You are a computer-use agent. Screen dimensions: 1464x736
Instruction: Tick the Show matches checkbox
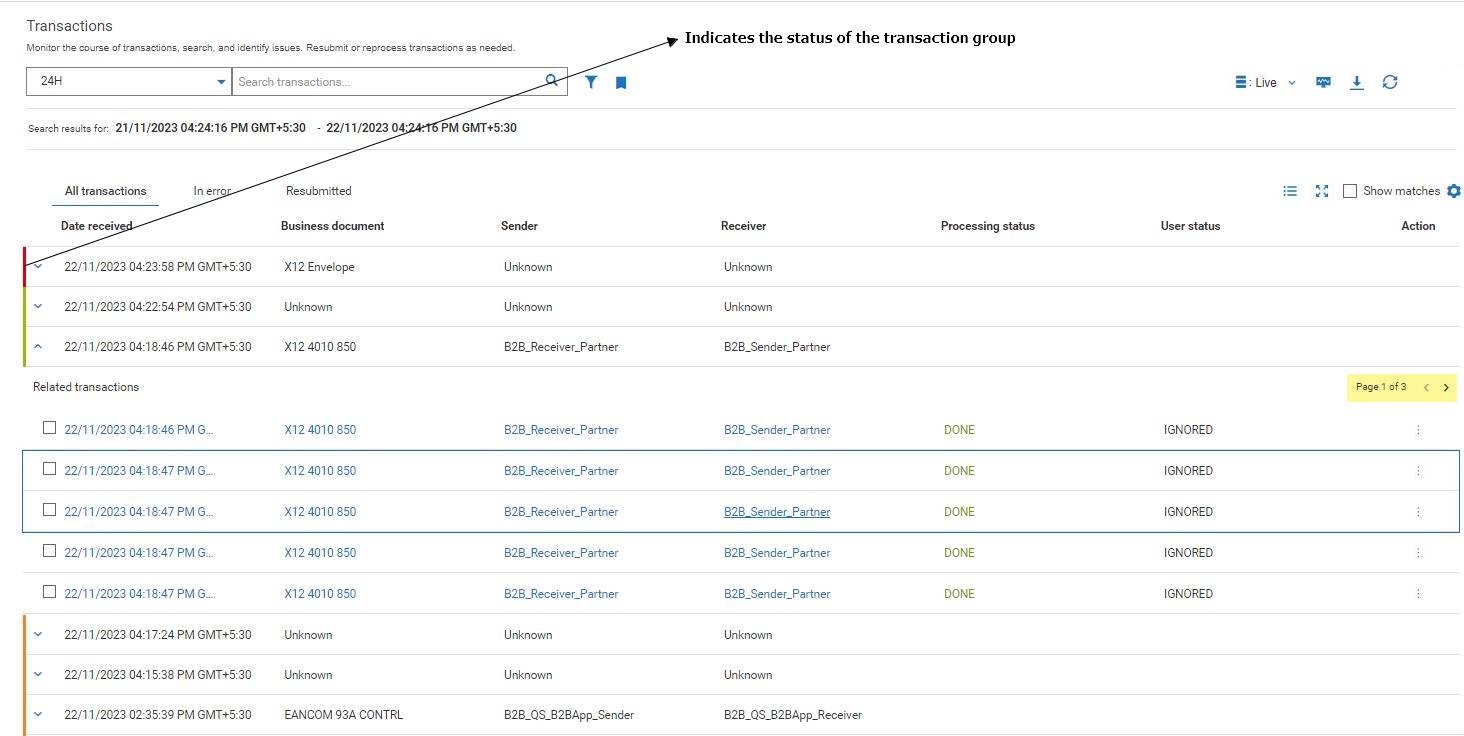[x=1350, y=191]
